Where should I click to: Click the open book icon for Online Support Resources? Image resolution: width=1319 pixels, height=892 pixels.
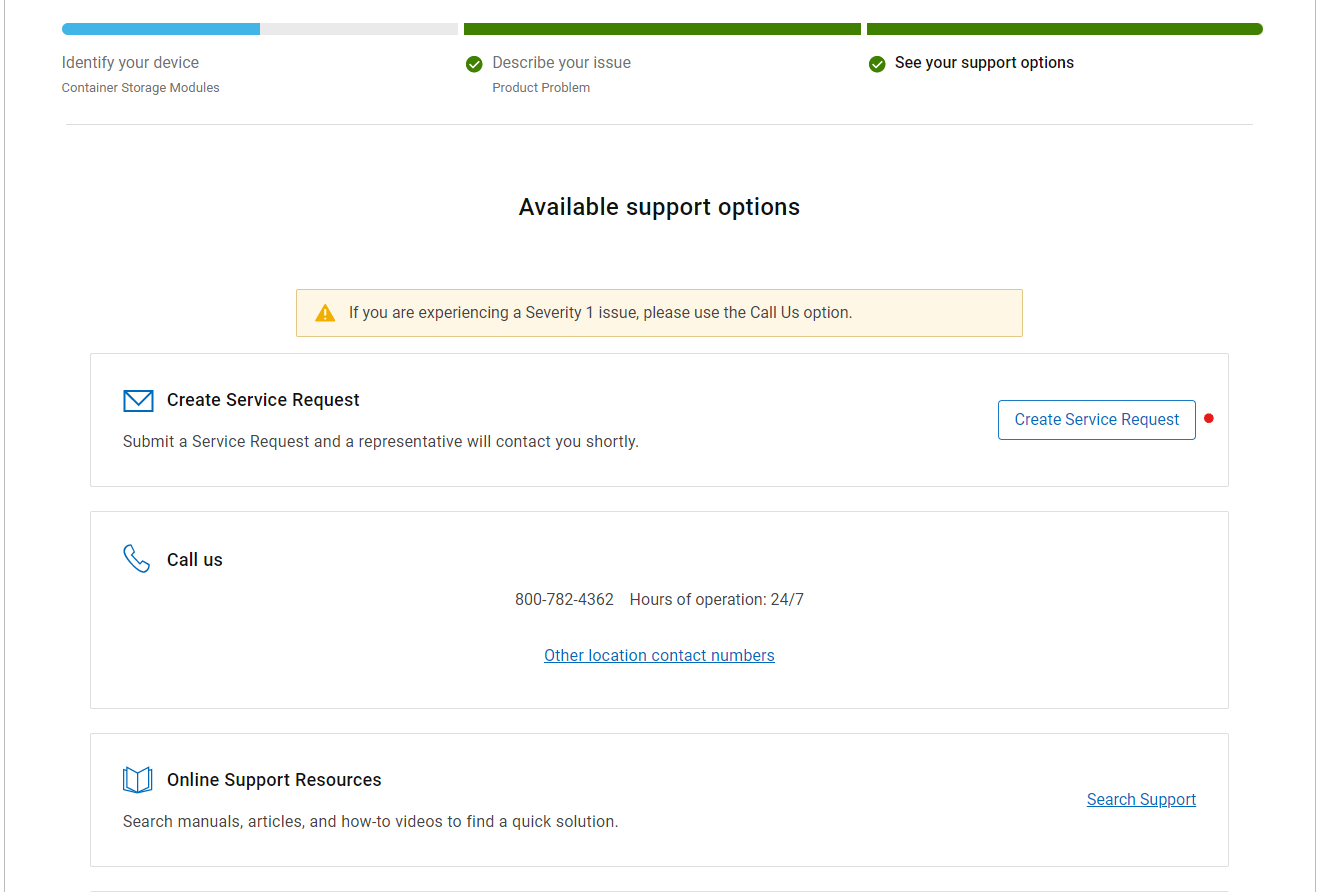[x=137, y=779]
